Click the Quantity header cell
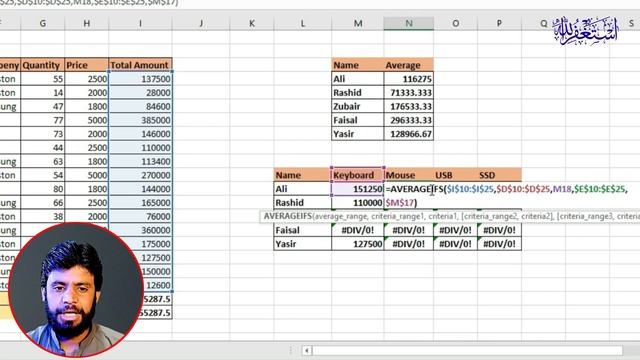640x360 pixels. point(42,65)
